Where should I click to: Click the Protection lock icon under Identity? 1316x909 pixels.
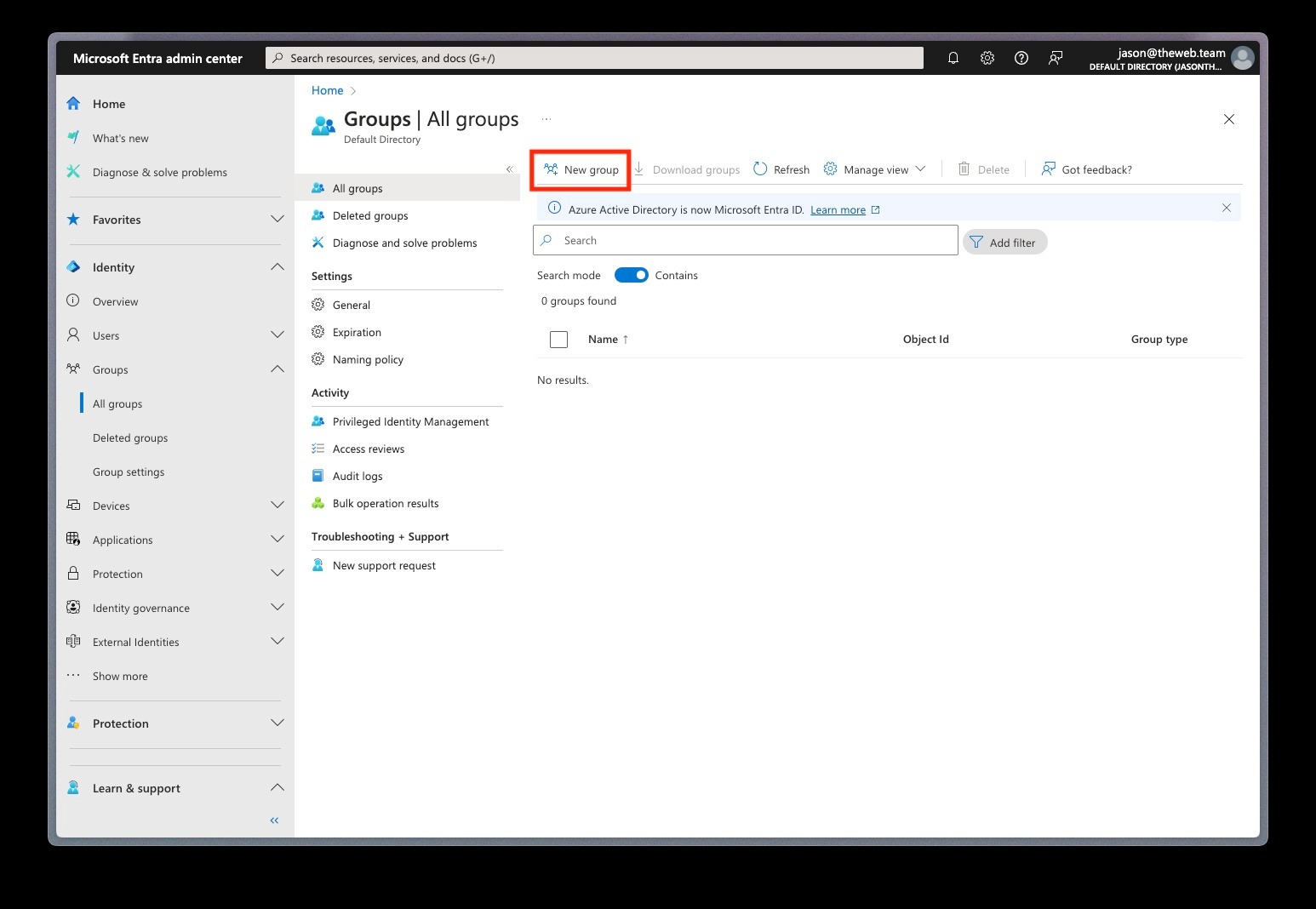click(74, 574)
